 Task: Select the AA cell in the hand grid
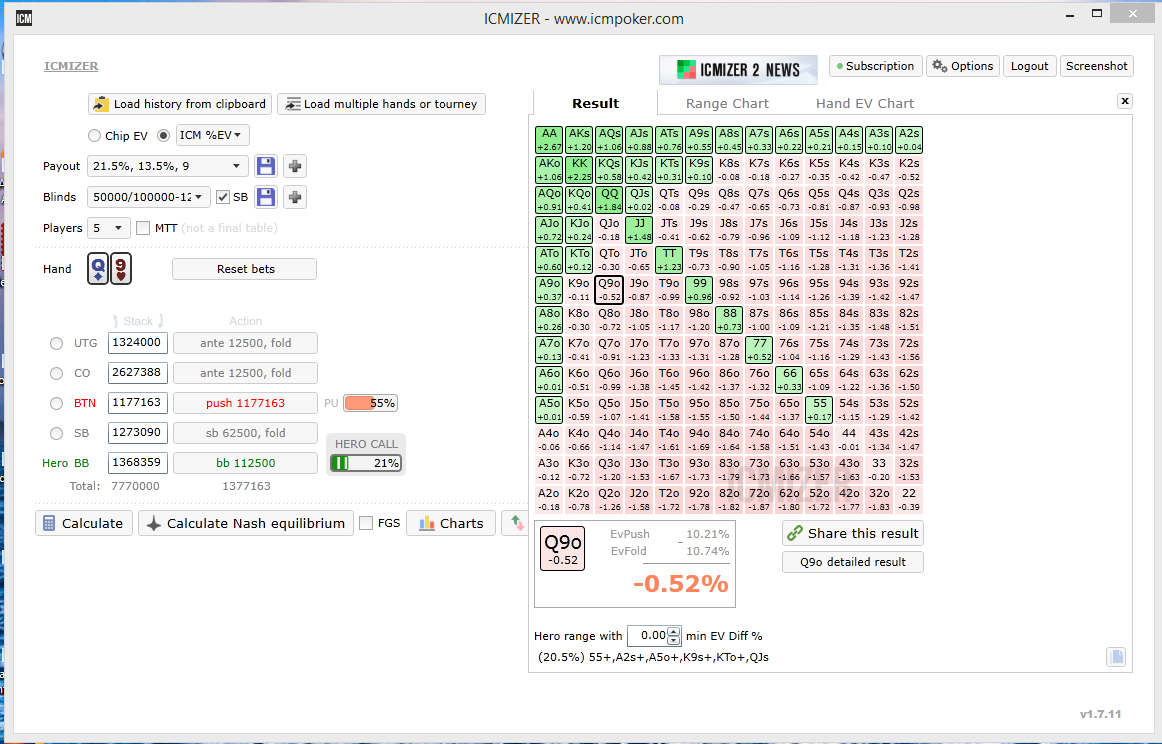[549, 140]
